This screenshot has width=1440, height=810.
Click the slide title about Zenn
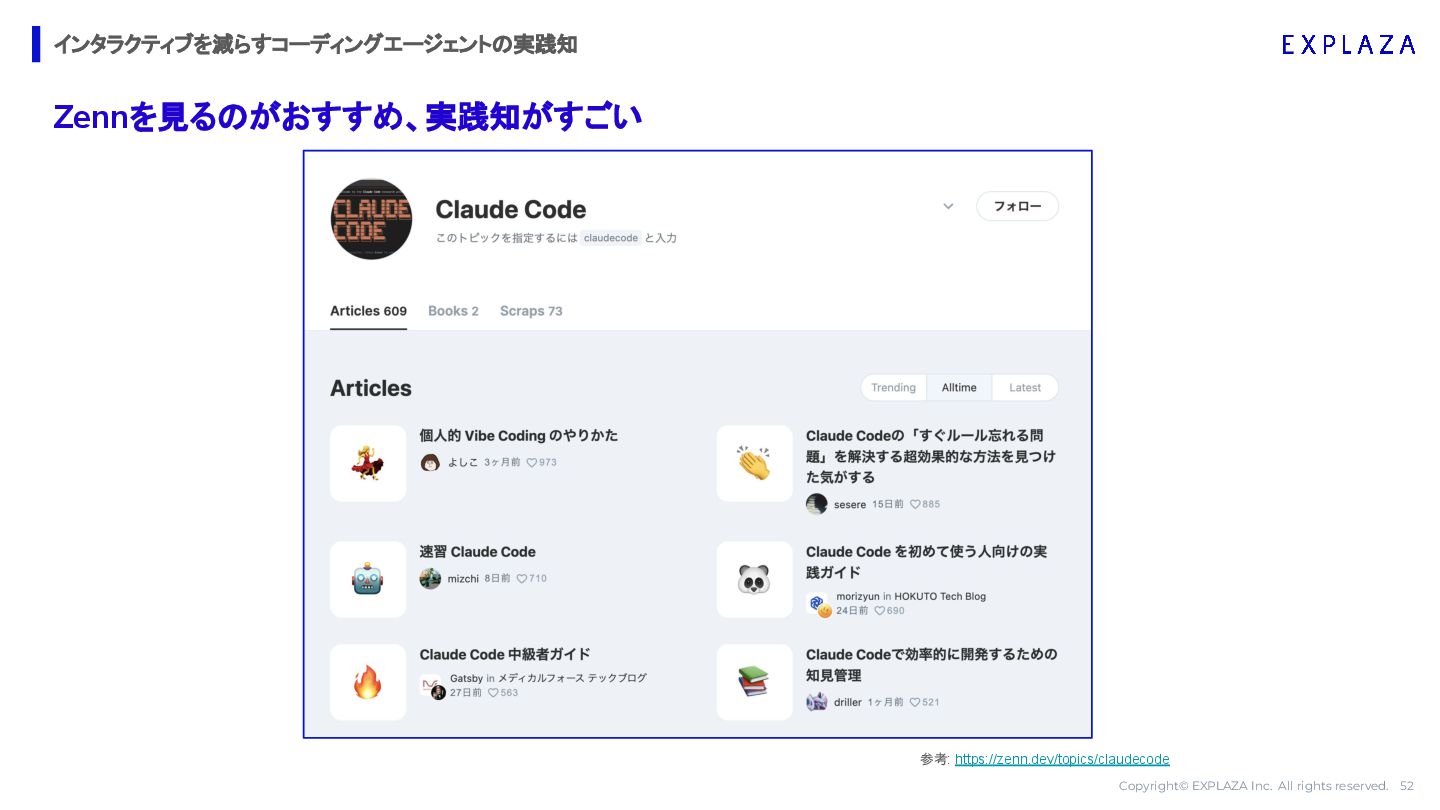[347, 117]
